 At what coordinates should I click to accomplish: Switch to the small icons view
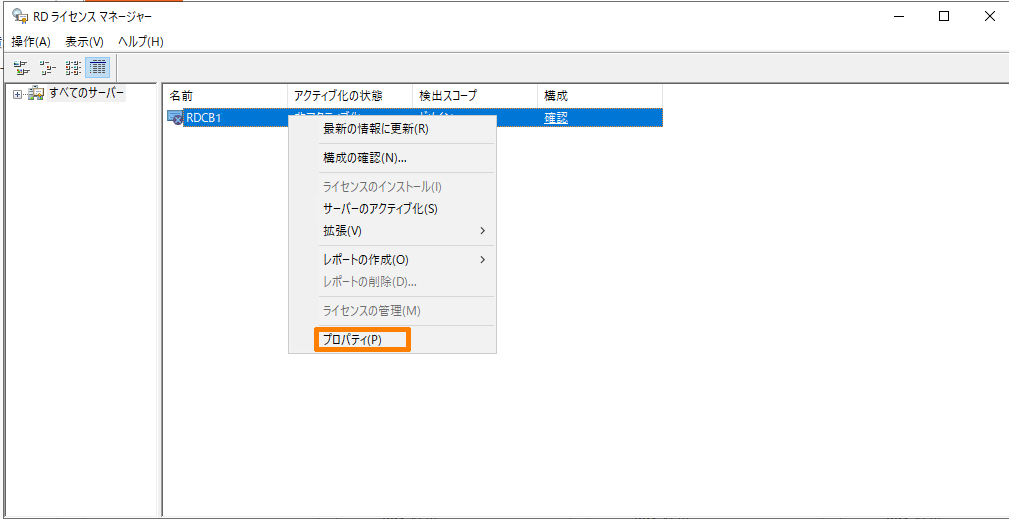48,67
